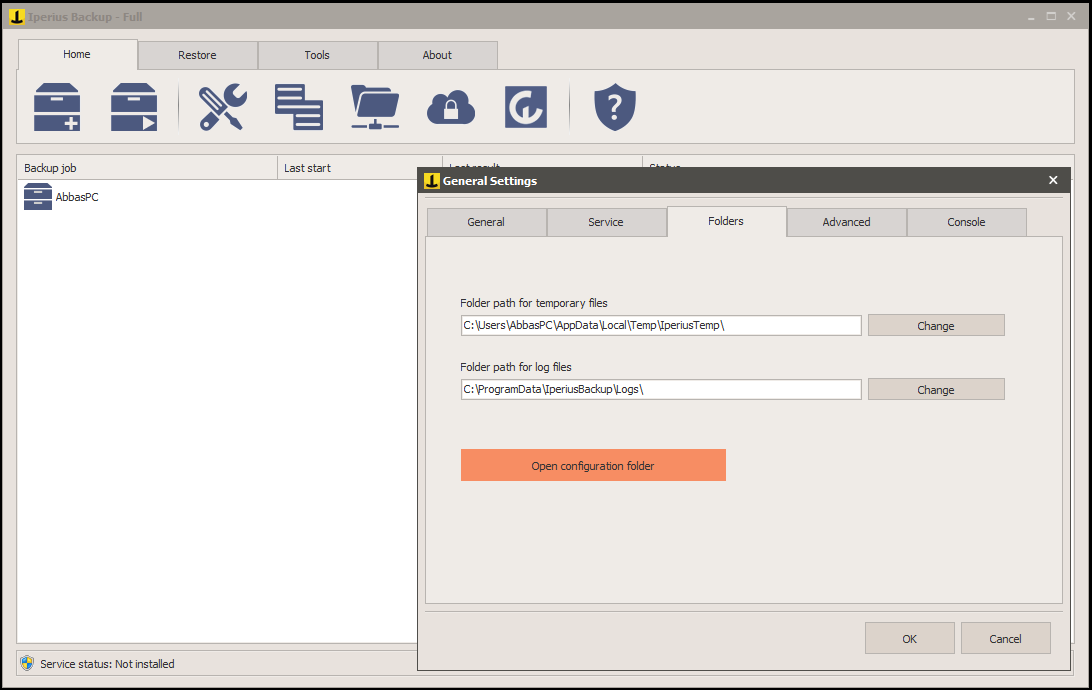
Task: Click the Iperius logo in main title bar
Action: tap(17, 17)
